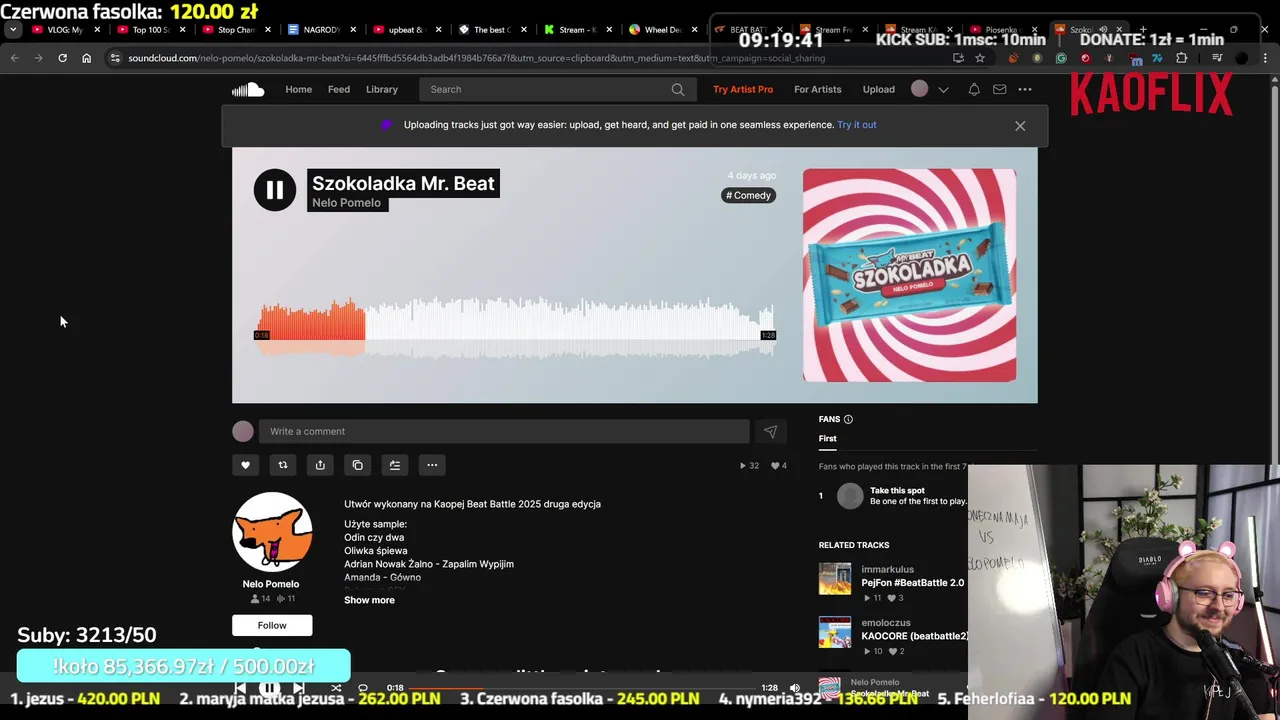
Task: Open PejFon track thumbnail
Action: point(835,578)
